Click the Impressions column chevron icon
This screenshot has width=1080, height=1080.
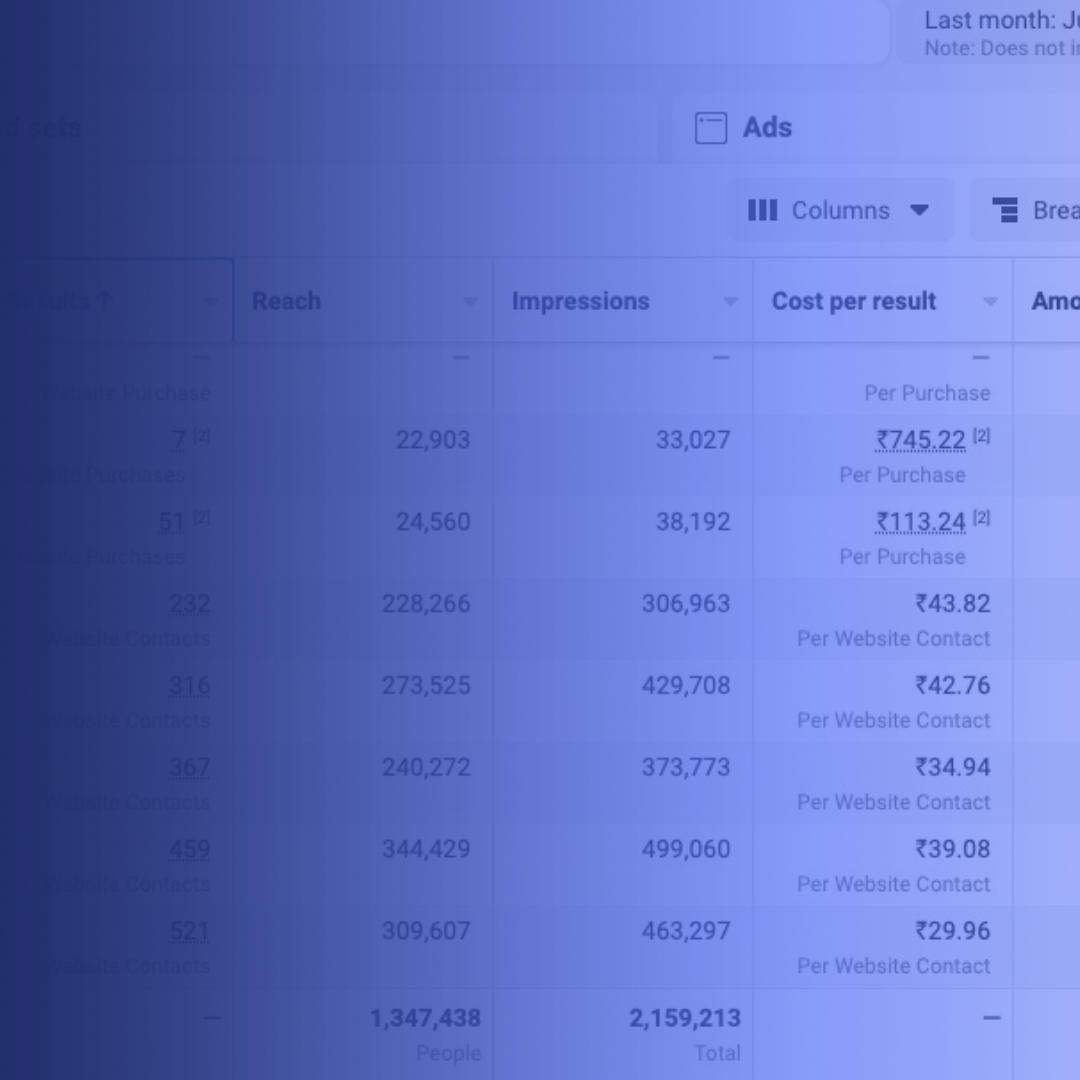[731, 301]
